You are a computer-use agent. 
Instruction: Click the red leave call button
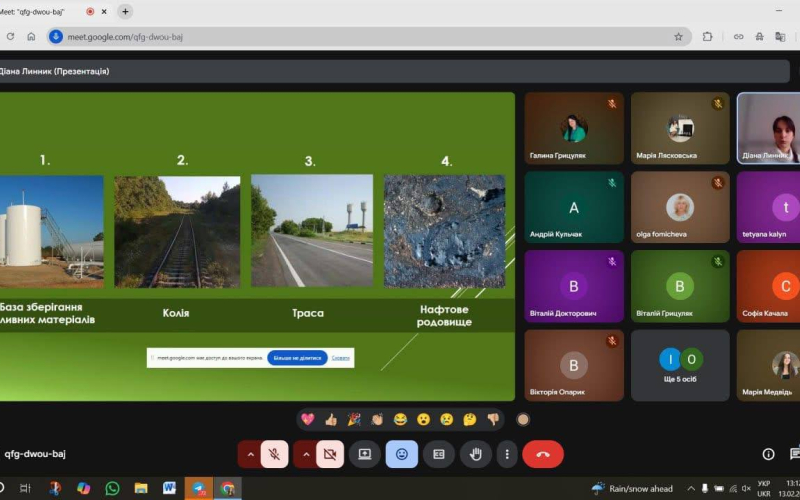(543, 454)
